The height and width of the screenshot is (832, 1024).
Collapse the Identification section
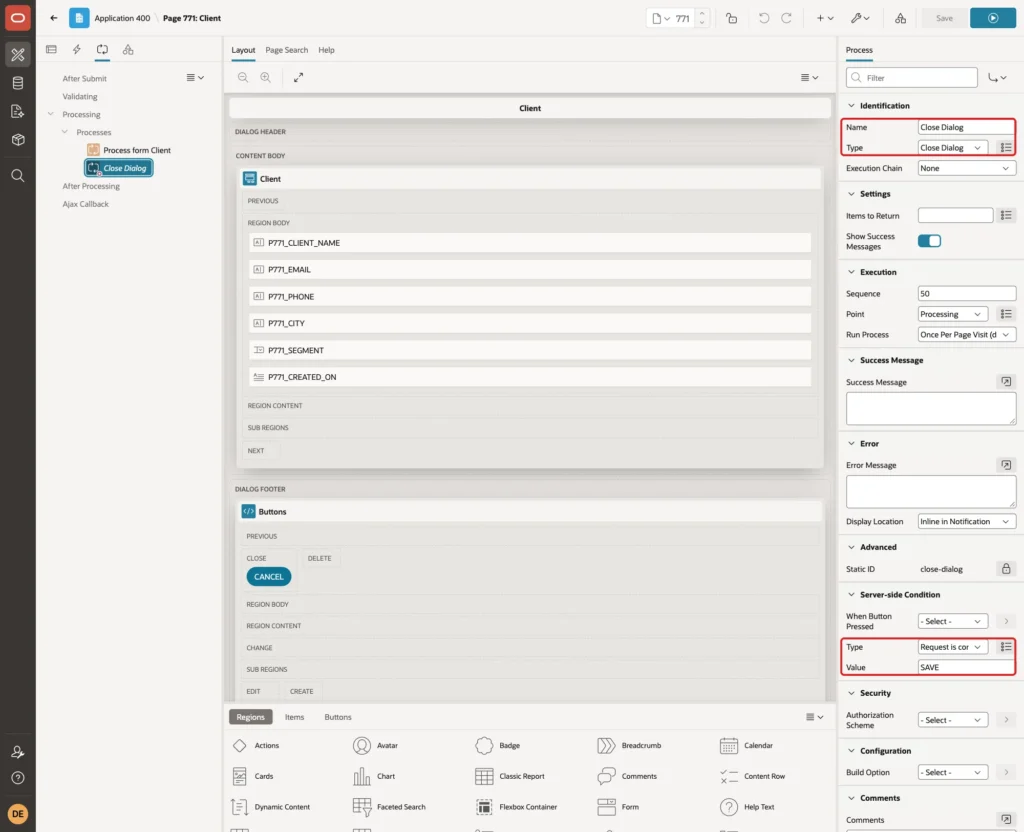click(851, 106)
